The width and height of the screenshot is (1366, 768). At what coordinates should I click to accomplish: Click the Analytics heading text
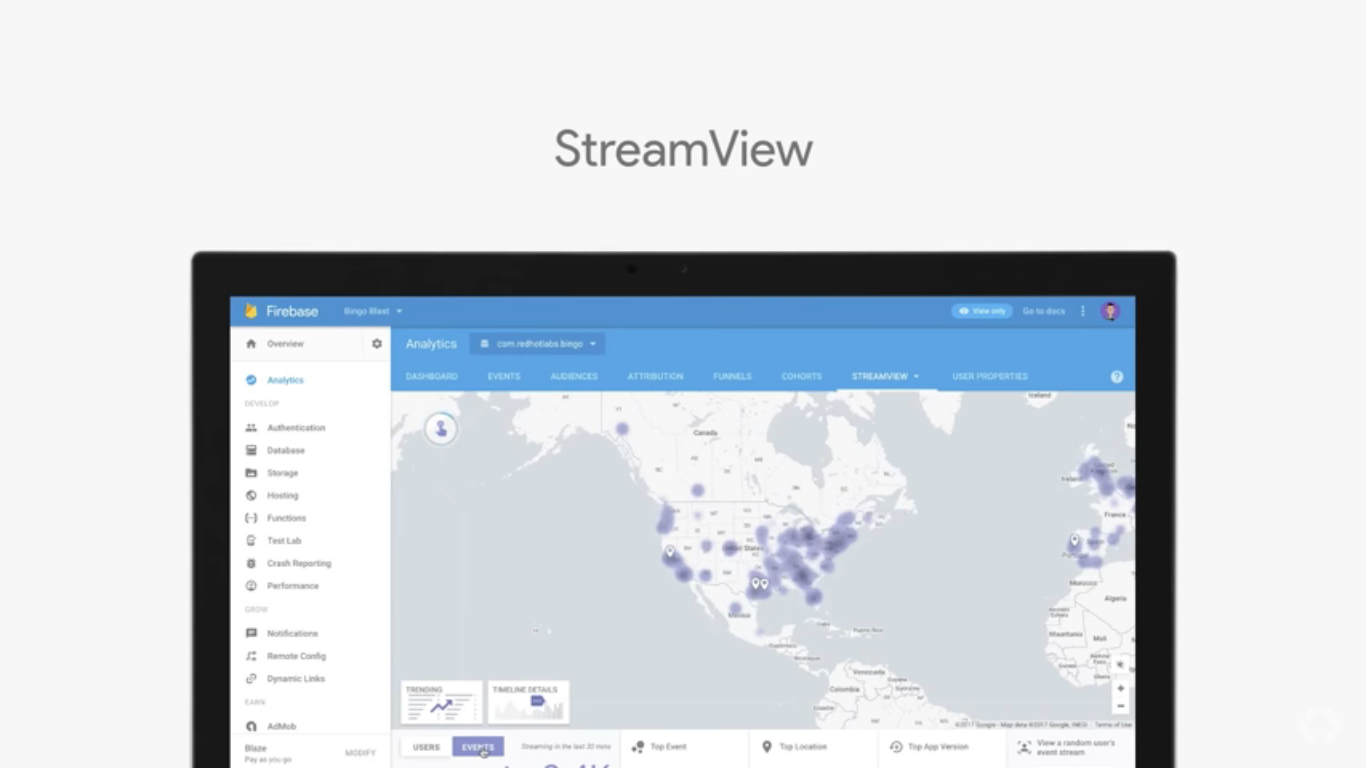click(431, 344)
